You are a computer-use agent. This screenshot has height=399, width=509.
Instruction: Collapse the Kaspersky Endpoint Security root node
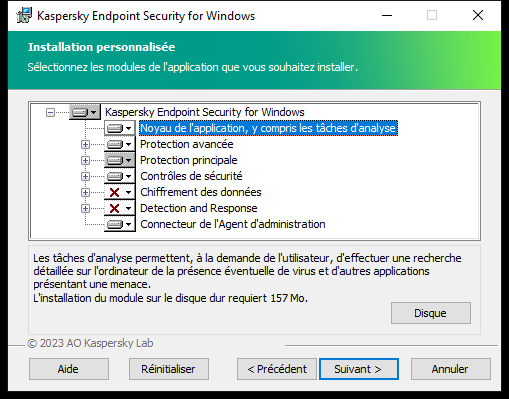tap(50, 112)
